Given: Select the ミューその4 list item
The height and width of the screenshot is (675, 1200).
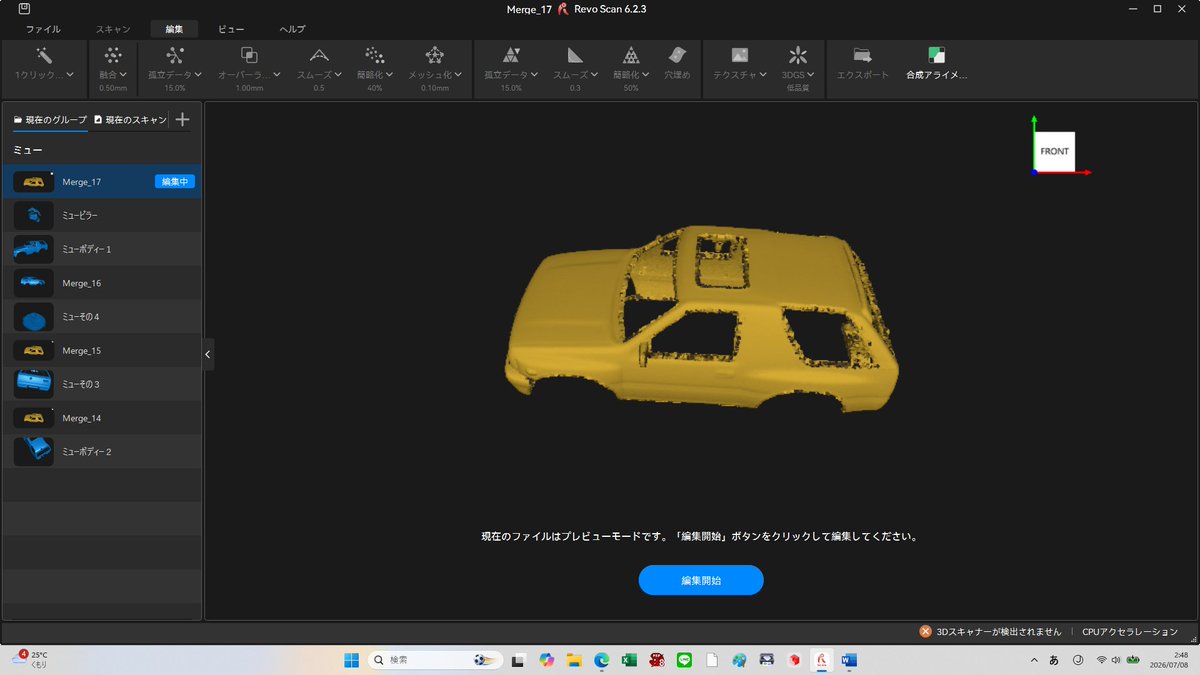Looking at the screenshot, I should tap(102, 317).
